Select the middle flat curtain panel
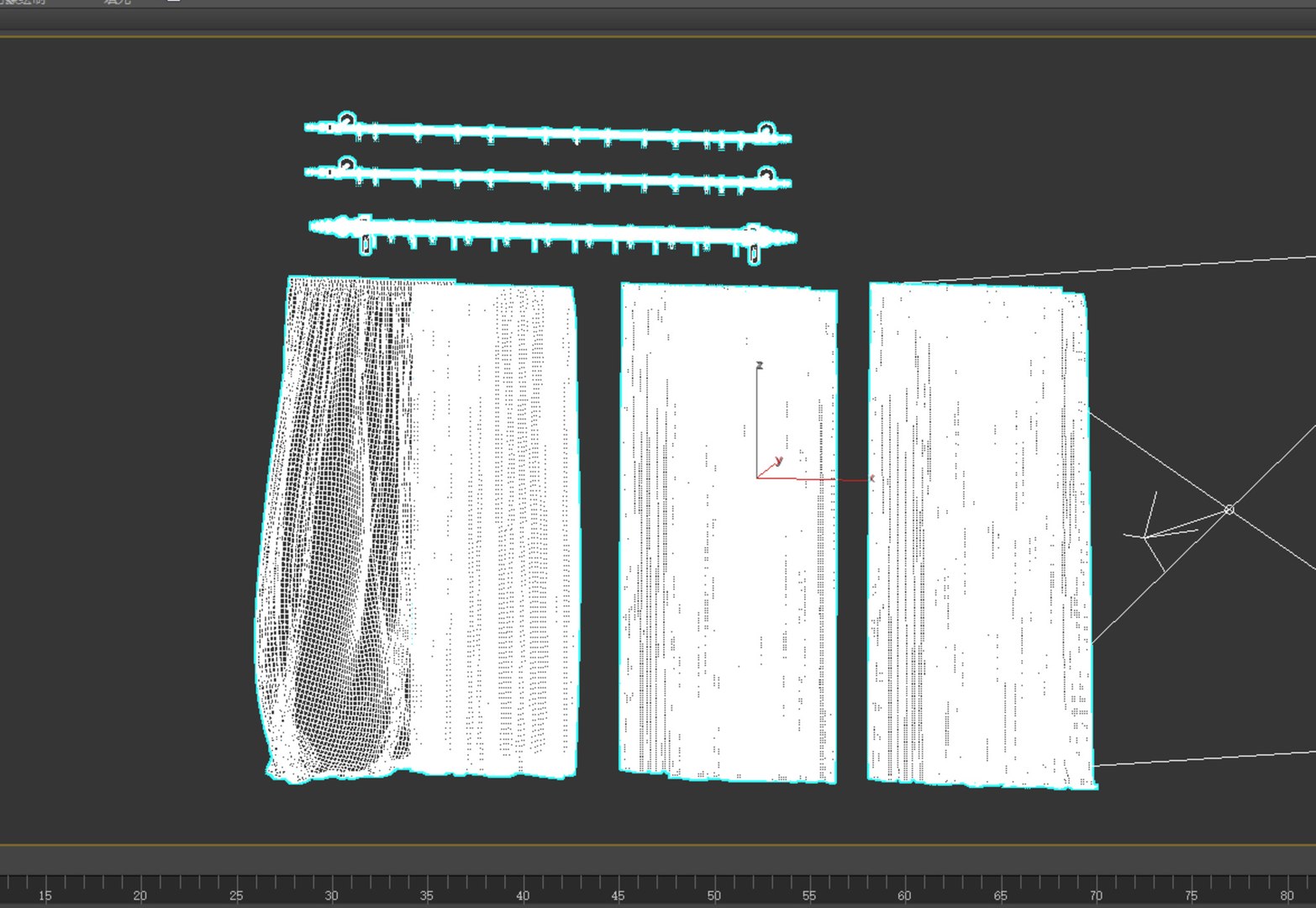This screenshot has width=1316, height=908. [x=729, y=532]
